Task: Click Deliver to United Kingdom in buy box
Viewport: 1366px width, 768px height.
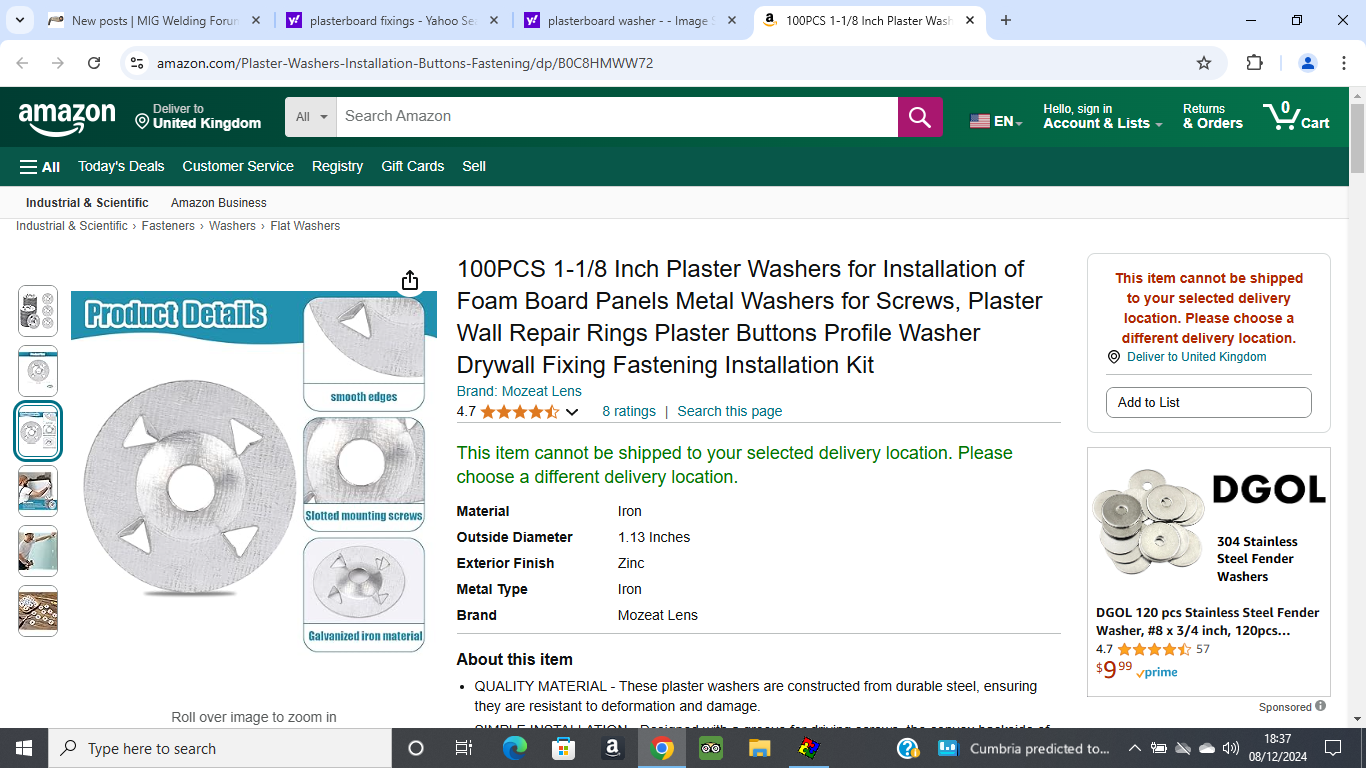Action: 1196,357
